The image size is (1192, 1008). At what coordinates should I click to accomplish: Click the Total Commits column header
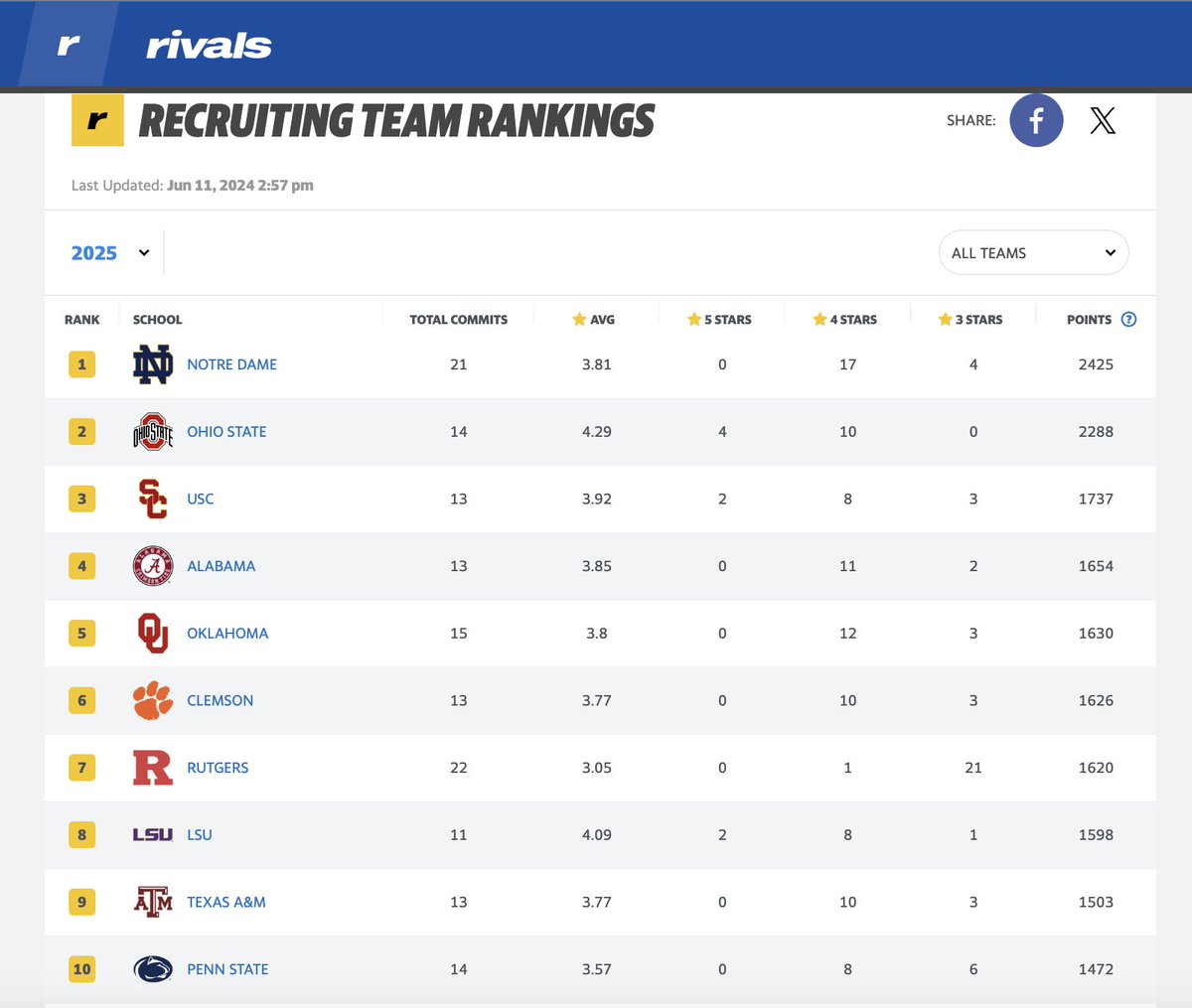pos(459,320)
